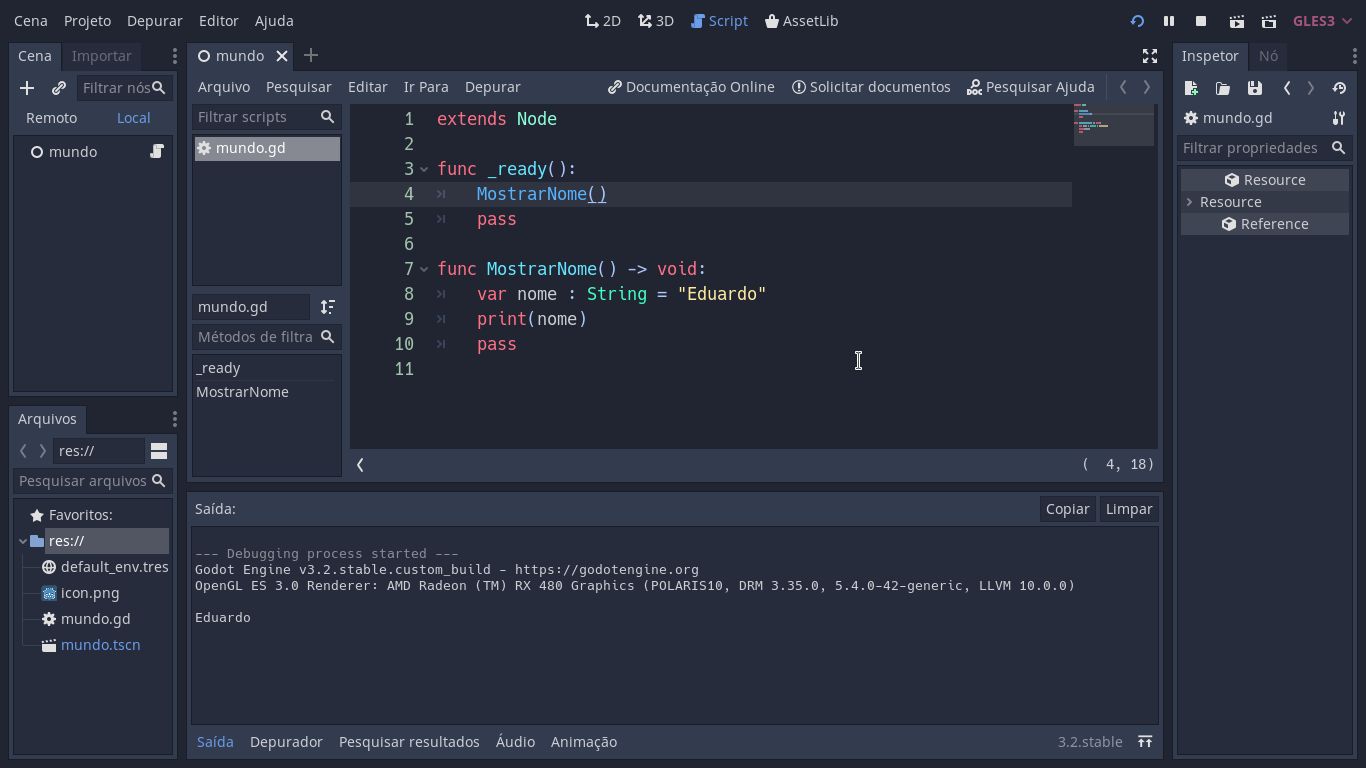Image resolution: width=1366 pixels, height=768 pixels.
Task: Open Documentação Online link
Action: pos(691,87)
